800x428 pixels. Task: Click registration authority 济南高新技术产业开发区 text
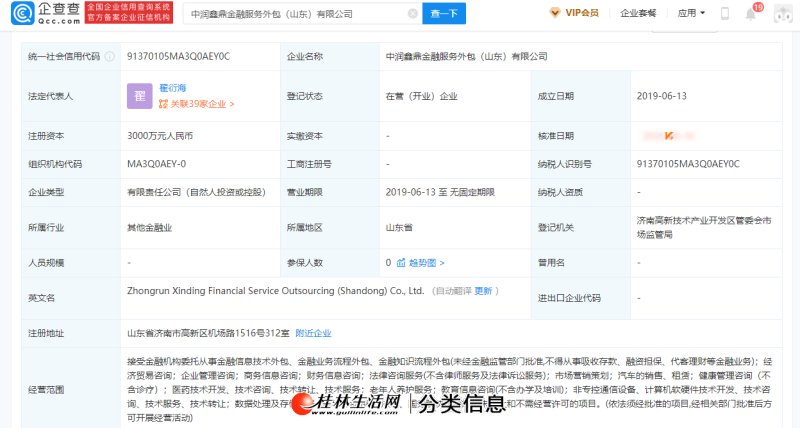(704, 228)
